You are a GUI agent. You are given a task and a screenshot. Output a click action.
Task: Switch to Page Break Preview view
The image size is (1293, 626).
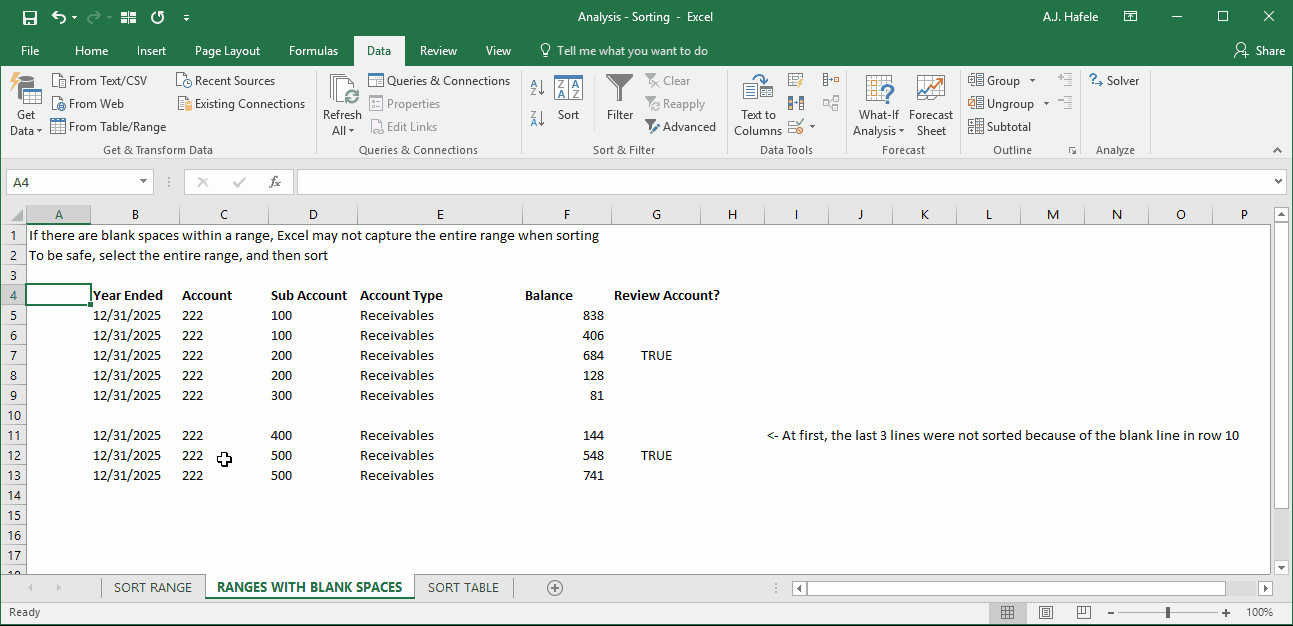point(1083,612)
